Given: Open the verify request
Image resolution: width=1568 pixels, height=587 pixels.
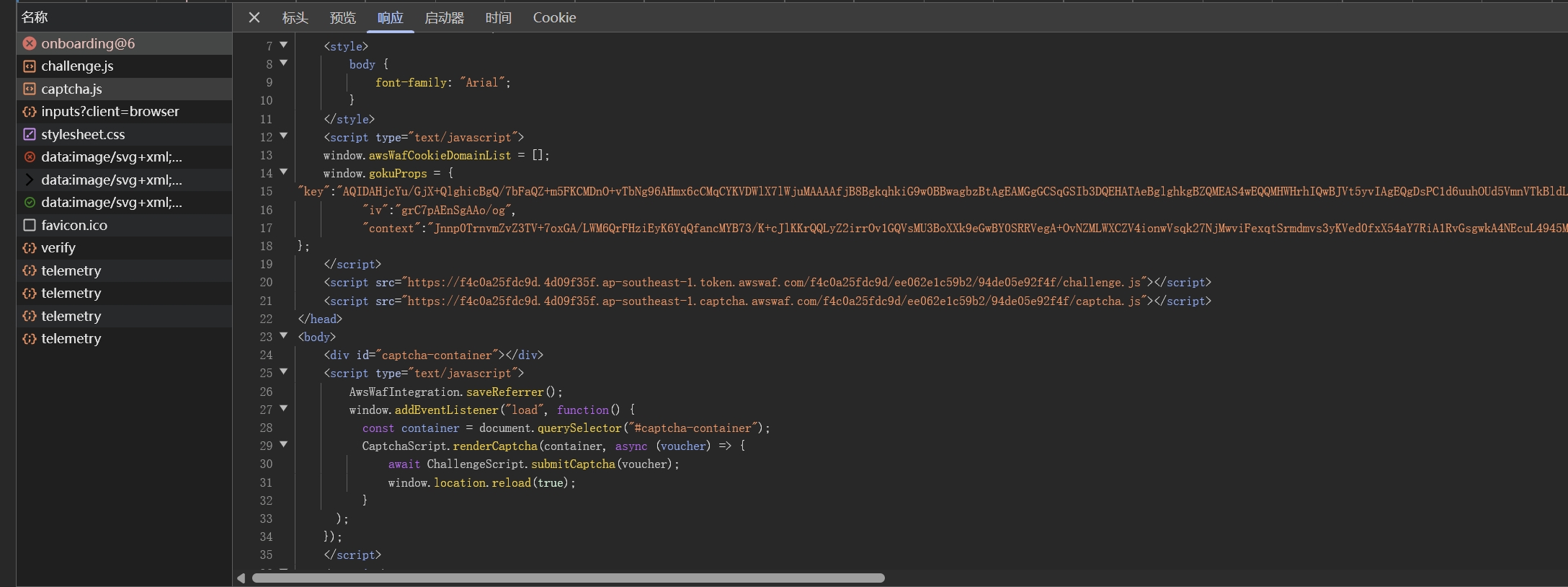Looking at the screenshot, I should coord(124,248).
